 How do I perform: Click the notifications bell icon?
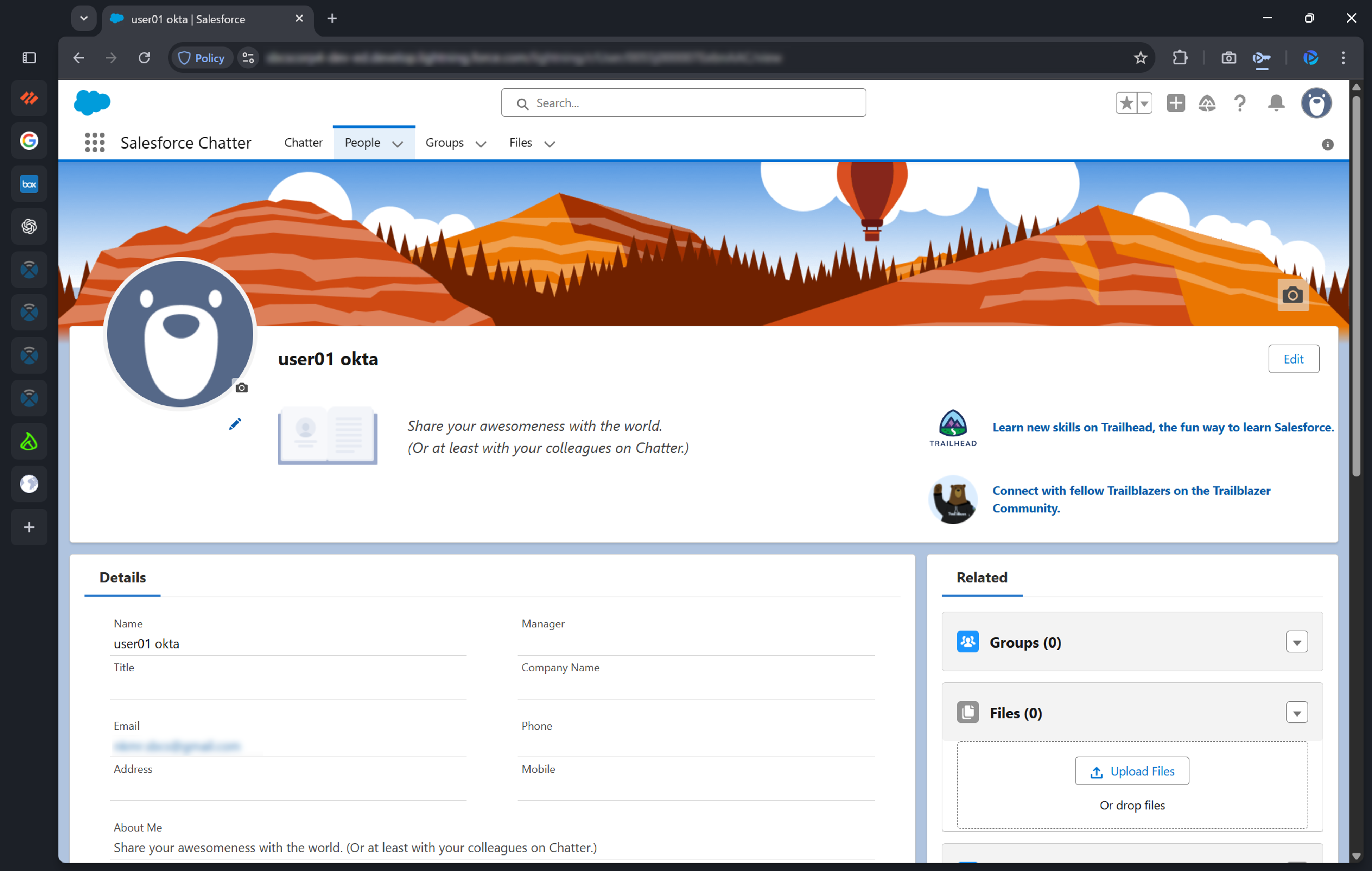pyautogui.click(x=1276, y=103)
